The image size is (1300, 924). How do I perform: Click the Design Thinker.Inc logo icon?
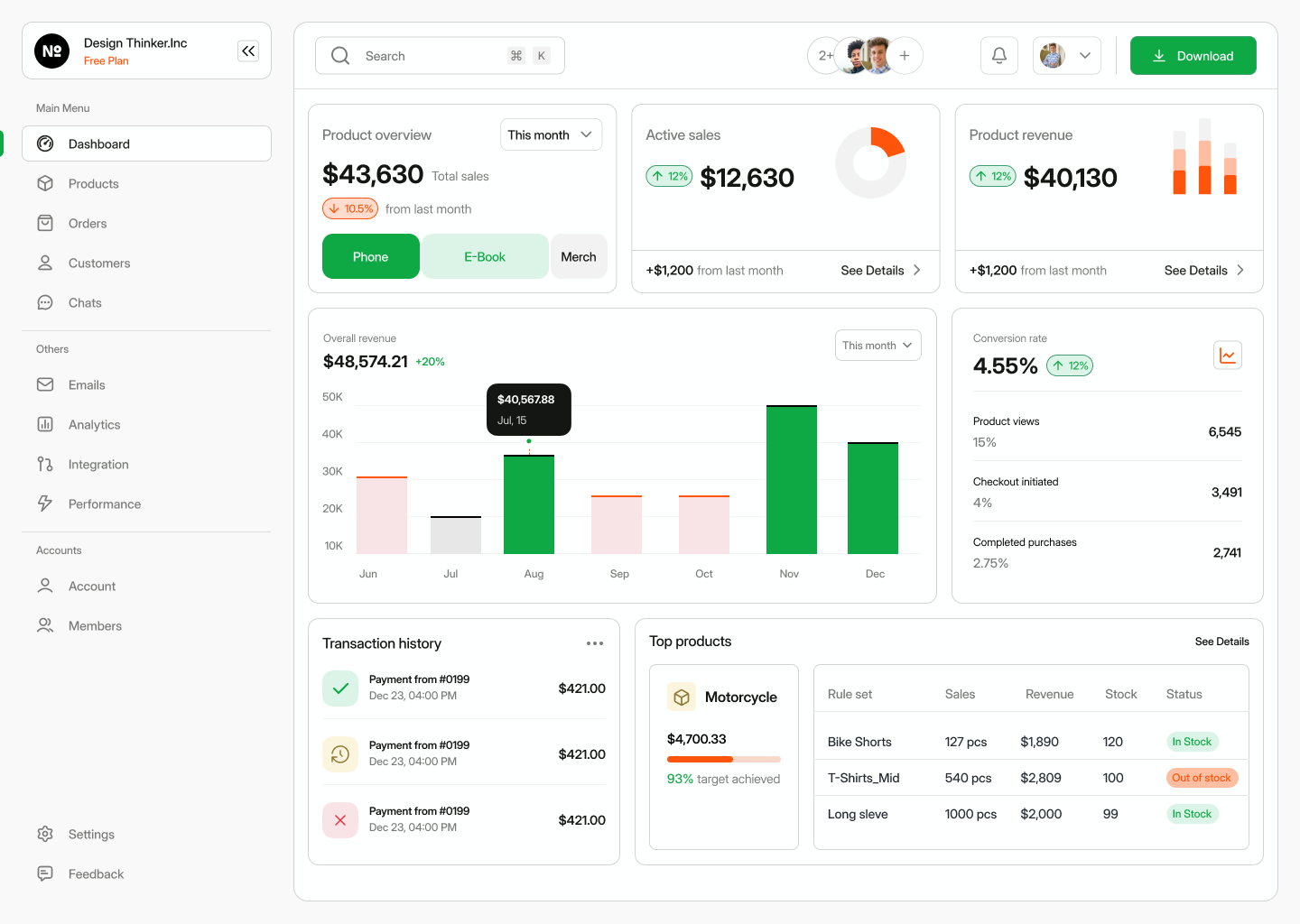coord(52,51)
